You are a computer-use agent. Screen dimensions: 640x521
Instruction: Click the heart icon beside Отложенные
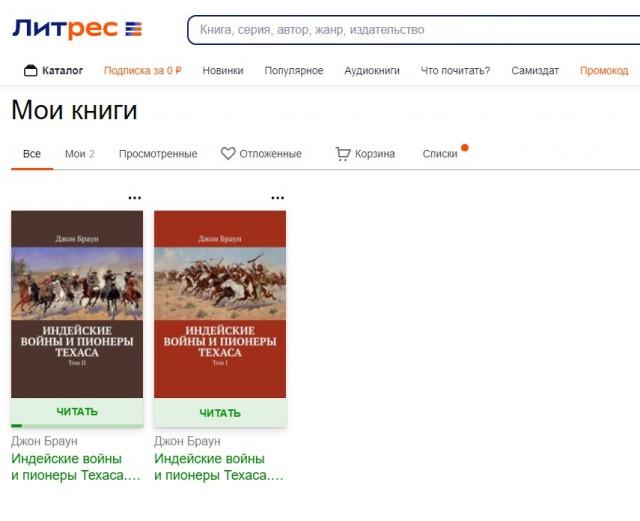228,154
